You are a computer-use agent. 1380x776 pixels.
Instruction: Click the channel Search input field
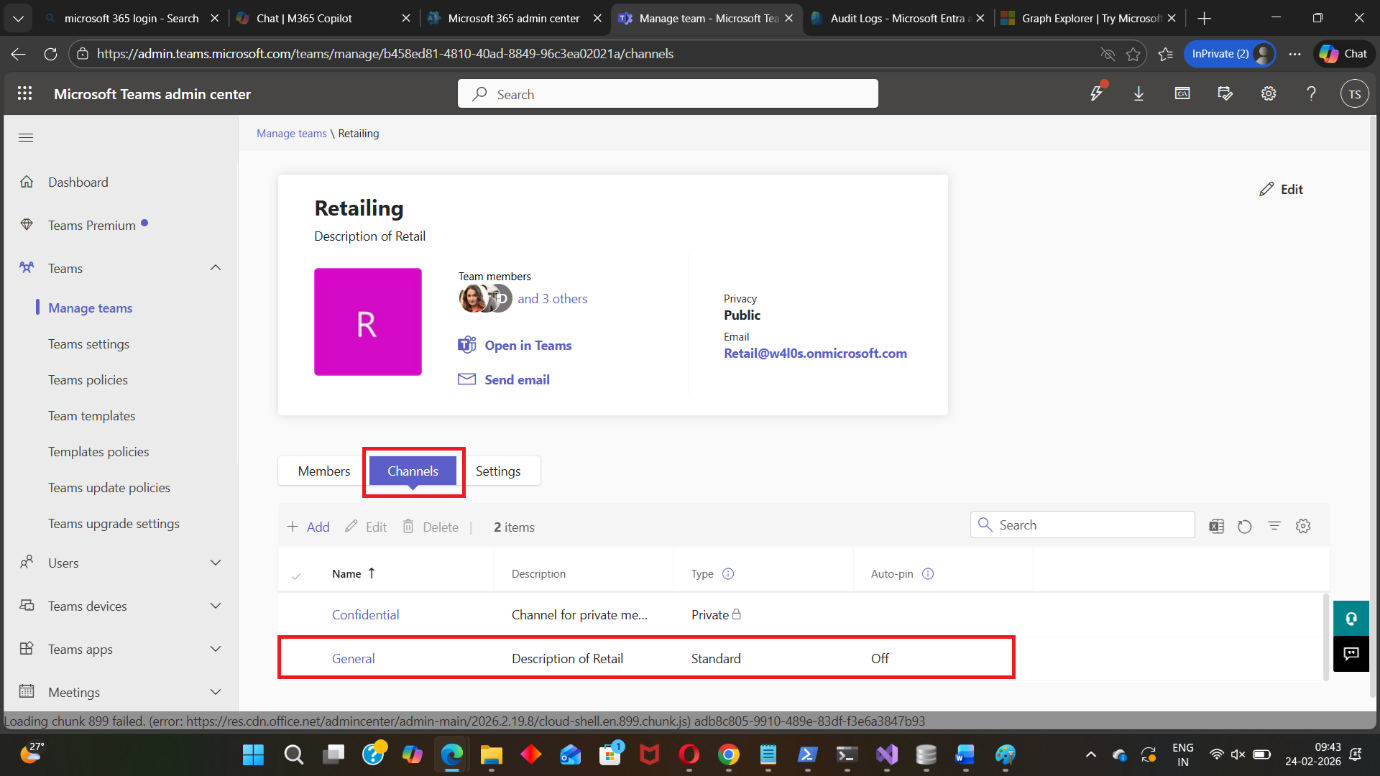point(1090,525)
